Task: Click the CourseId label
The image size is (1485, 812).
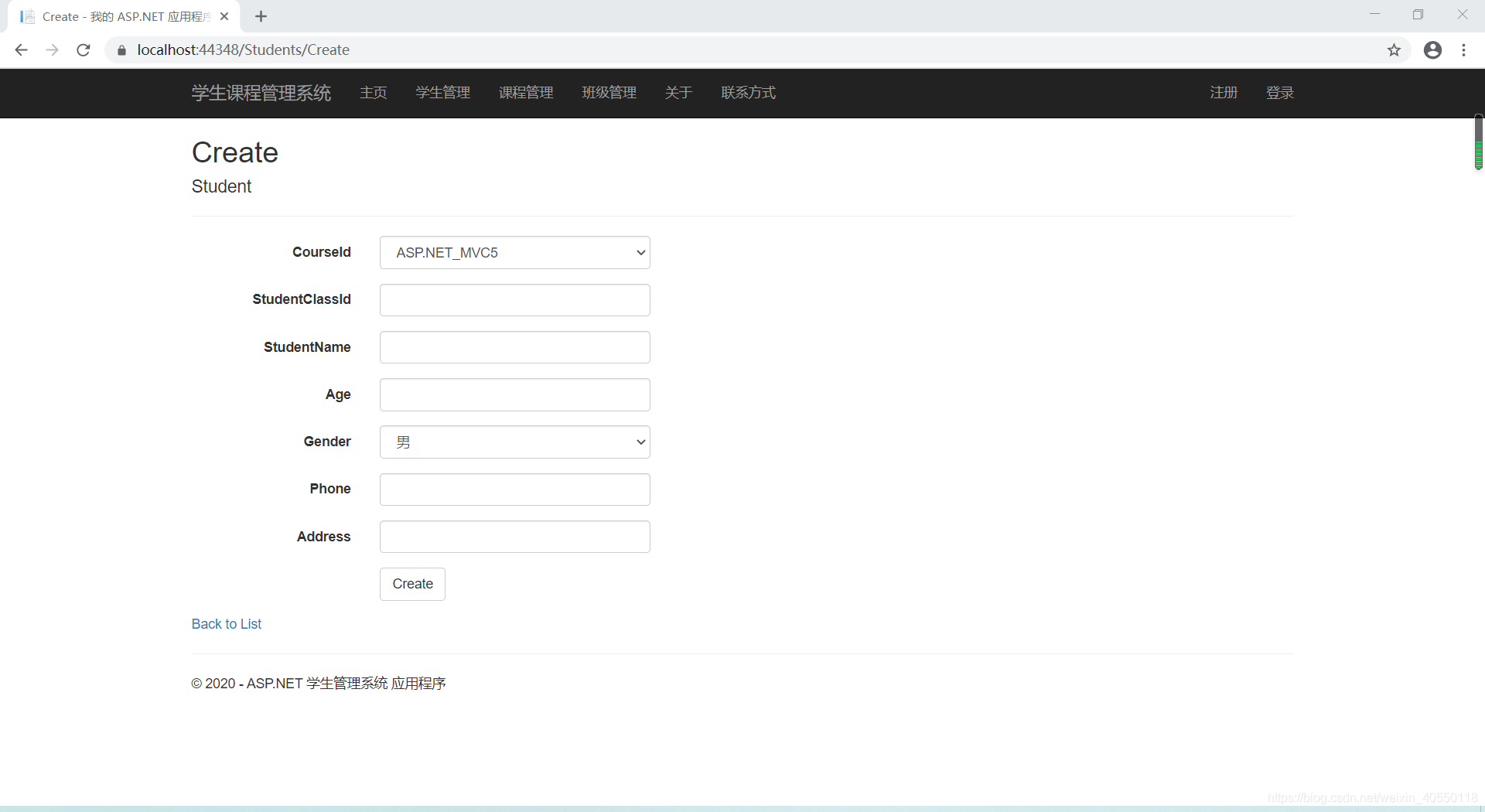Action: tap(322, 252)
